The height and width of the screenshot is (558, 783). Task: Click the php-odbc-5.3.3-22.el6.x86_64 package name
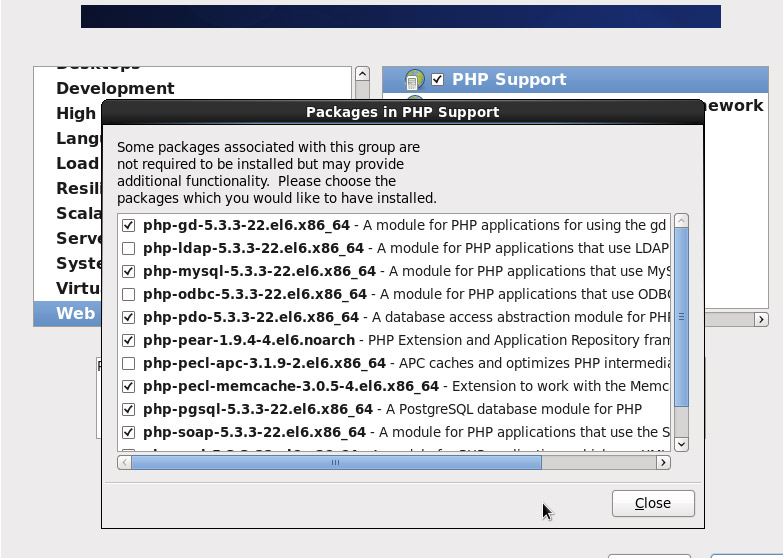[x=255, y=294]
